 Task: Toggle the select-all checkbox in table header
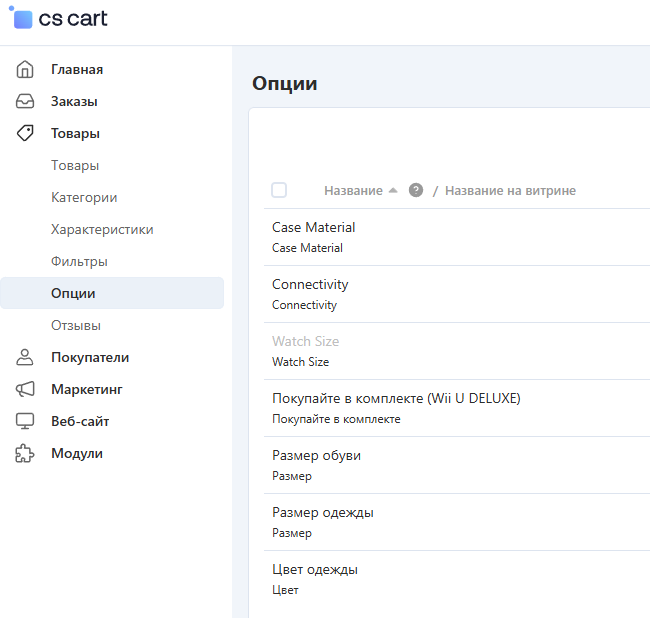coord(279,190)
